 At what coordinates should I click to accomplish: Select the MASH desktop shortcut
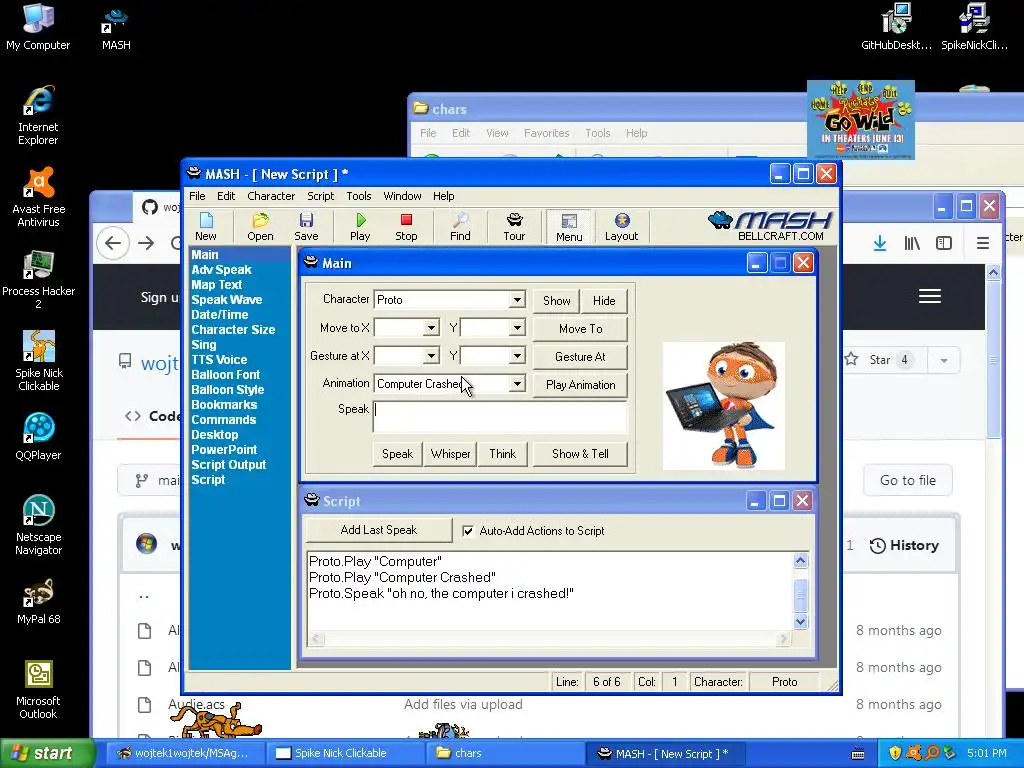pos(116,27)
